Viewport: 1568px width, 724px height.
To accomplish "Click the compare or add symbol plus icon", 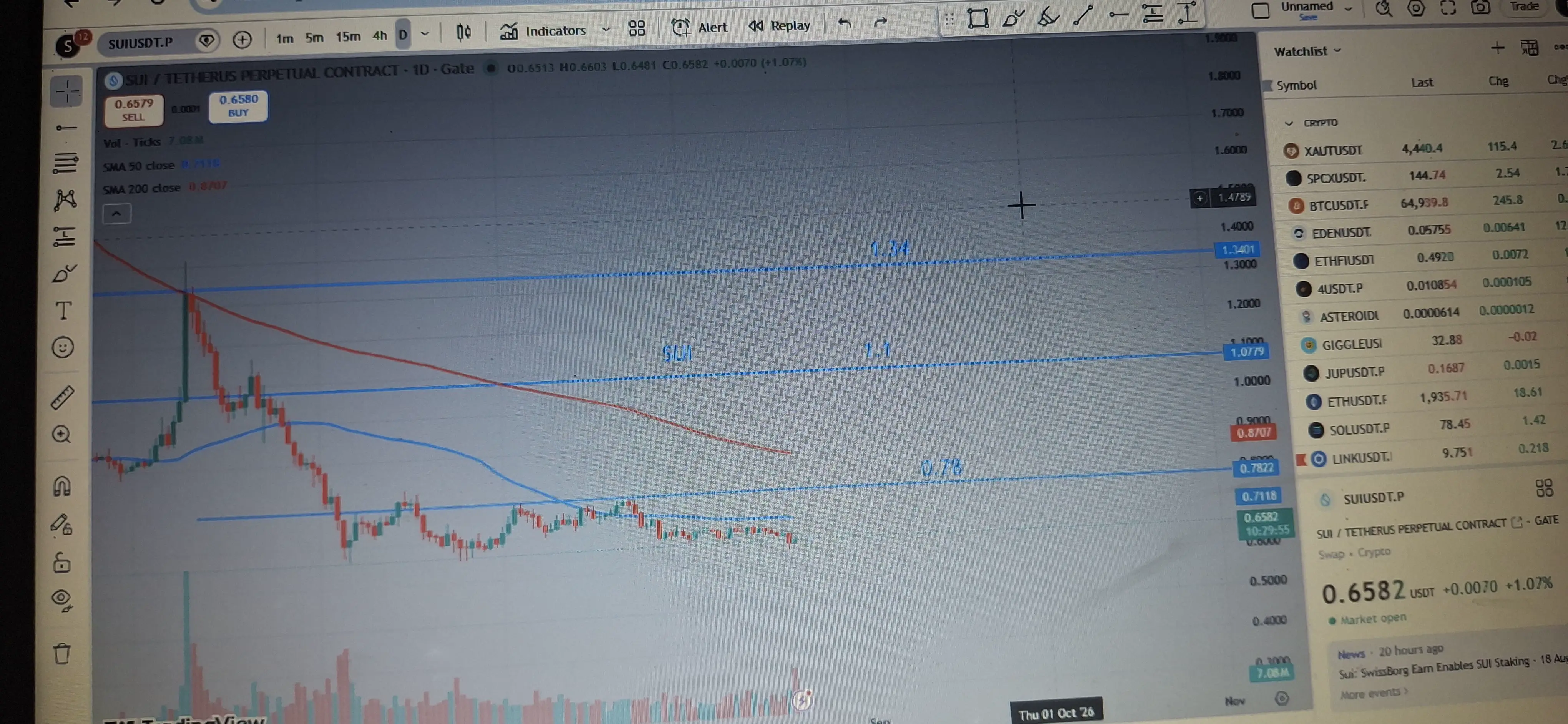I will click(242, 40).
